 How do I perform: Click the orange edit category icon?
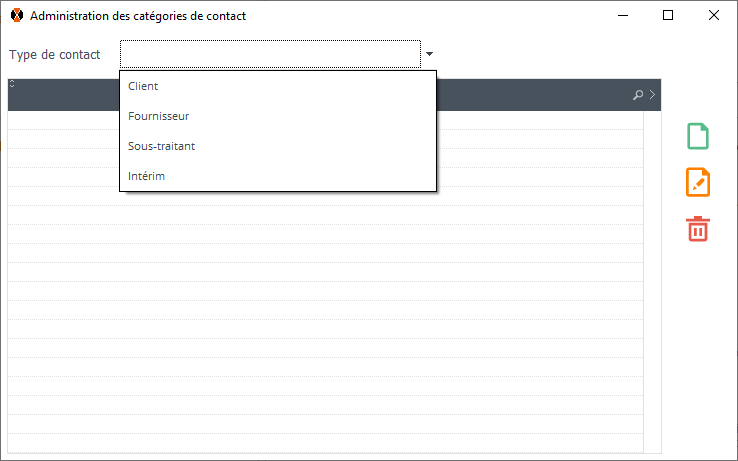click(698, 182)
